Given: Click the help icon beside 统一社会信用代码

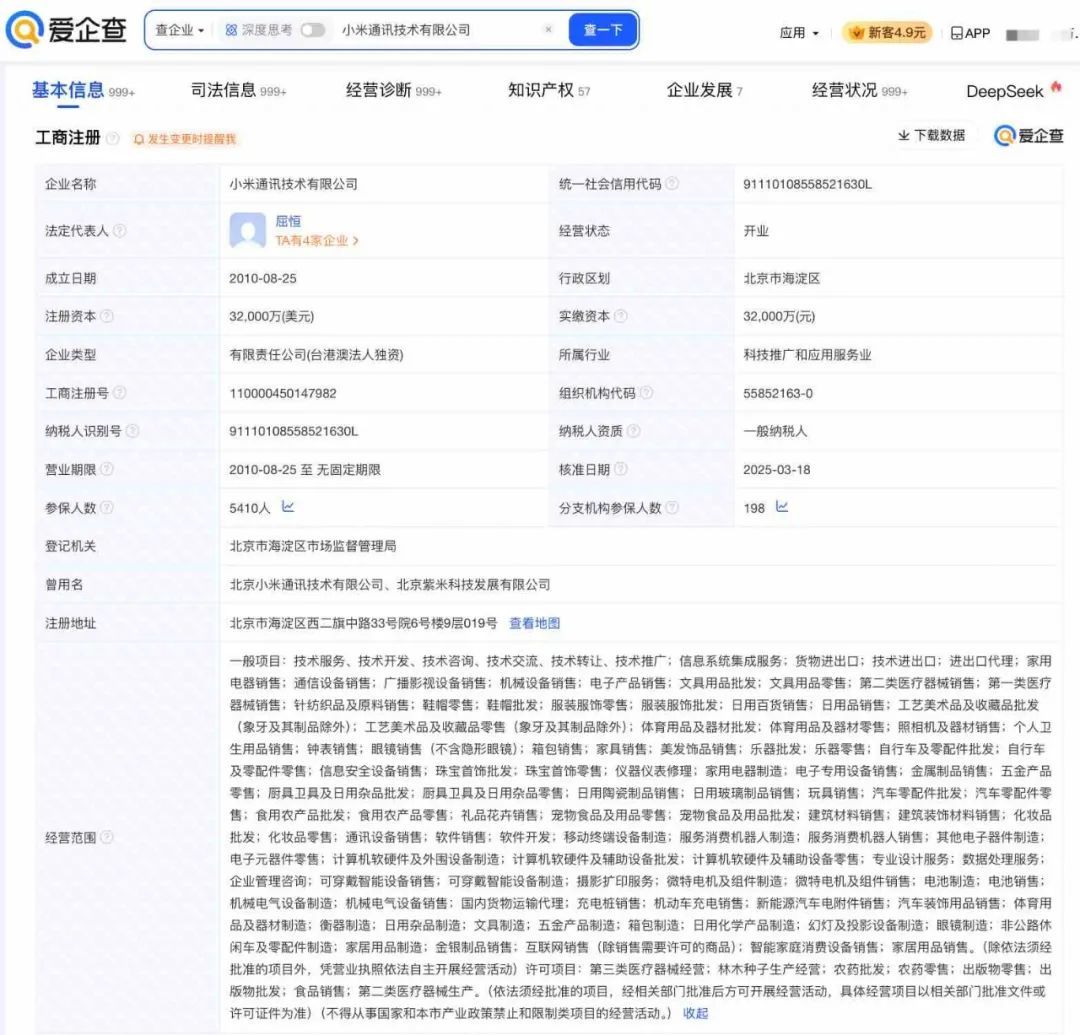Looking at the screenshot, I should (x=672, y=183).
